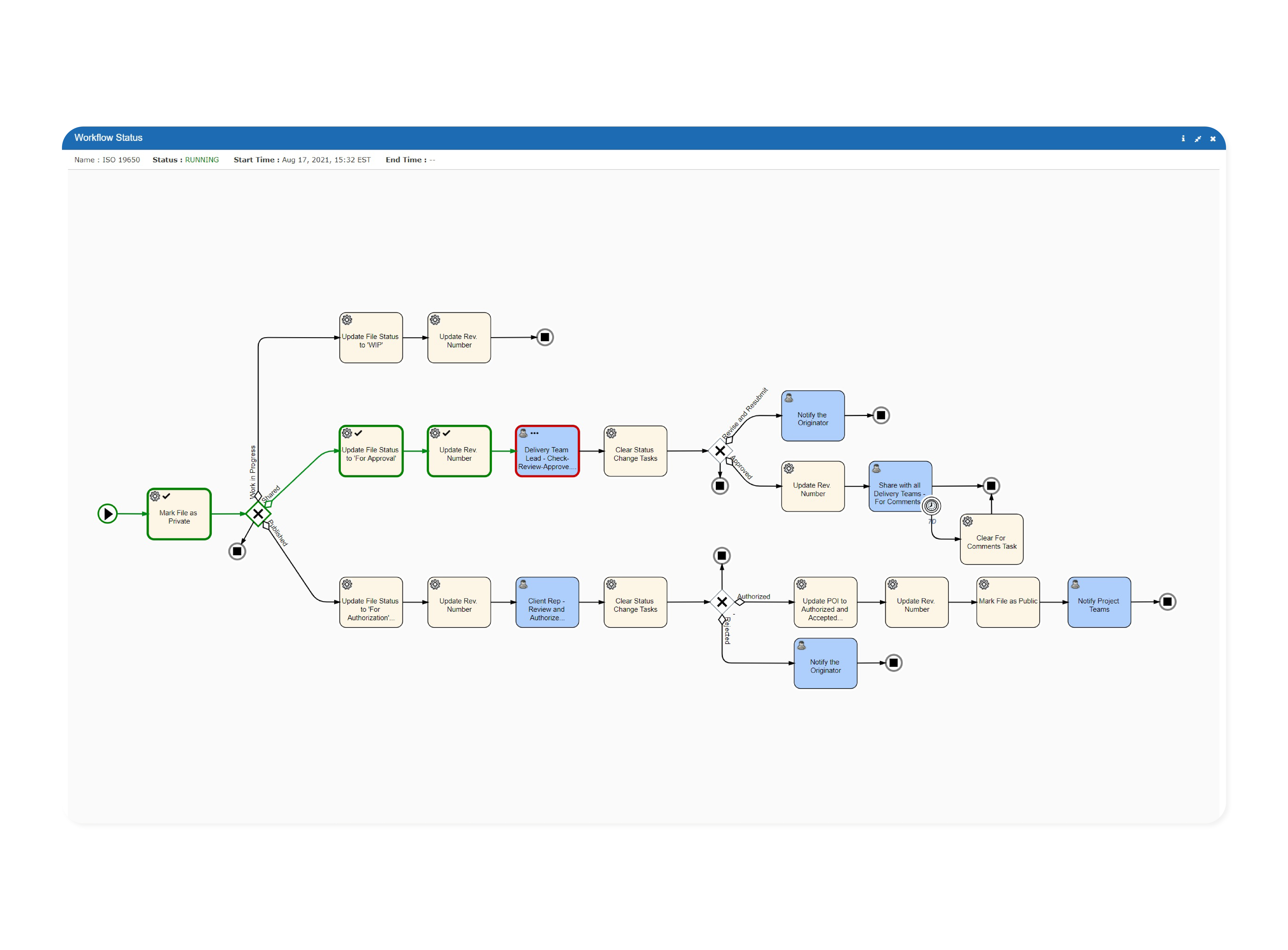Select lower Notify the Originator task
The image size is (1288, 950).
coord(826,663)
